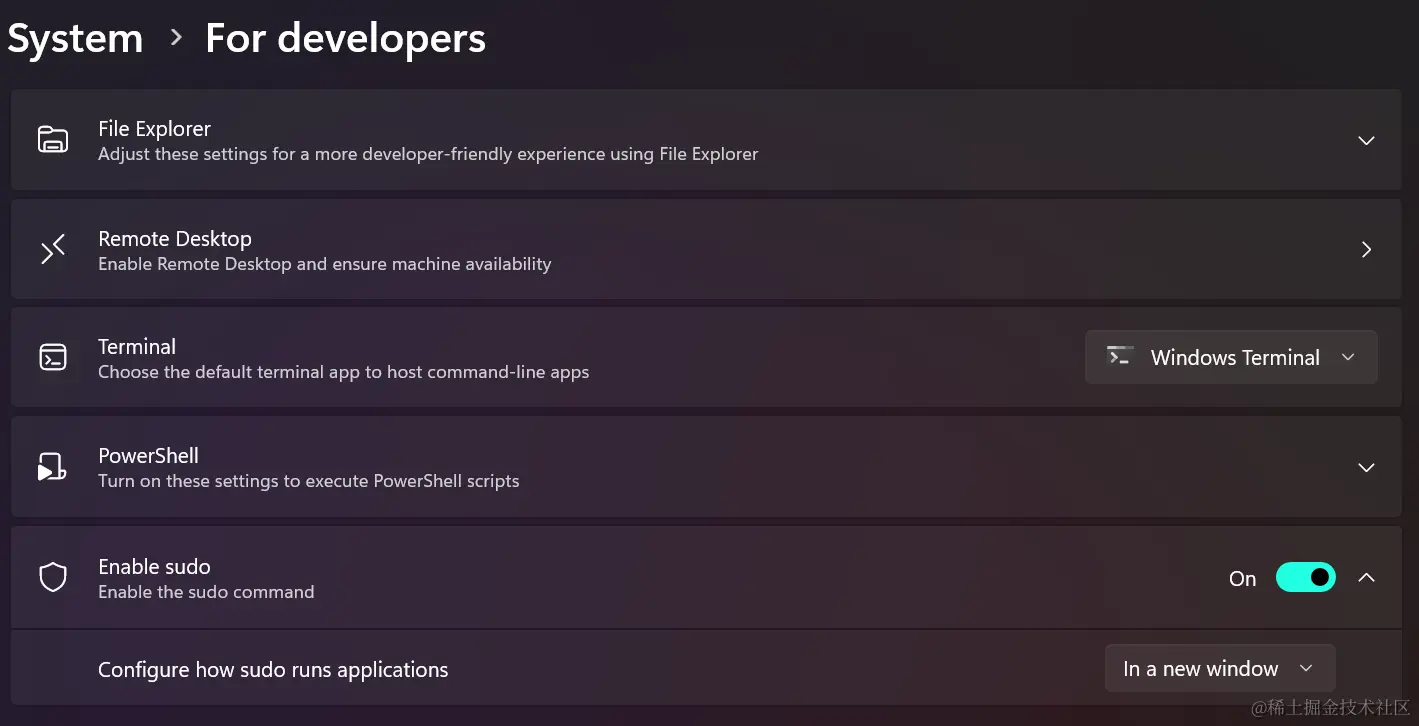Expand the File Explorer settings section
Image resolution: width=1419 pixels, height=726 pixels.
[1366, 141]
